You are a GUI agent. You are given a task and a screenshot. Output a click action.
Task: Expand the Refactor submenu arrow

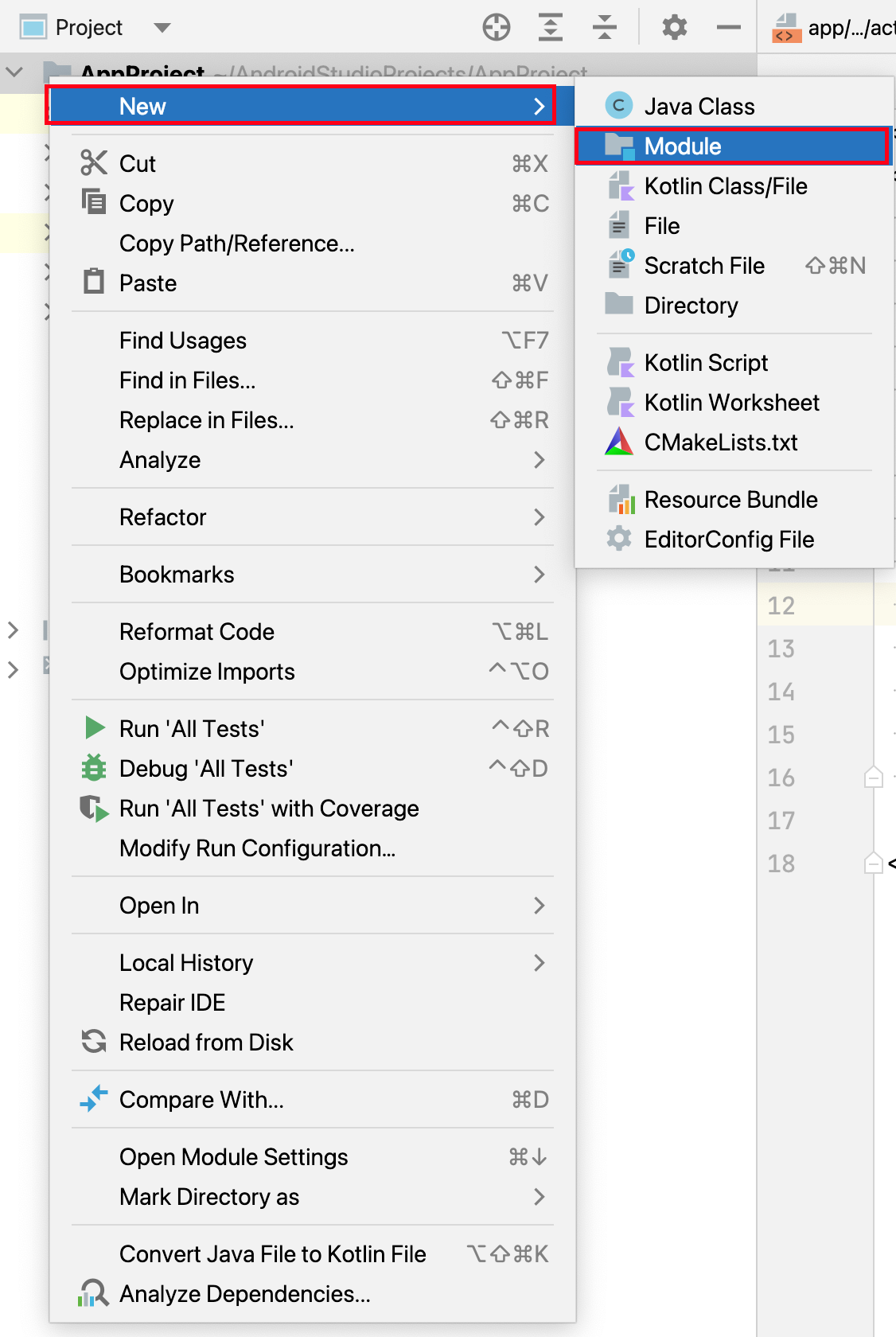tap(540, 517)
